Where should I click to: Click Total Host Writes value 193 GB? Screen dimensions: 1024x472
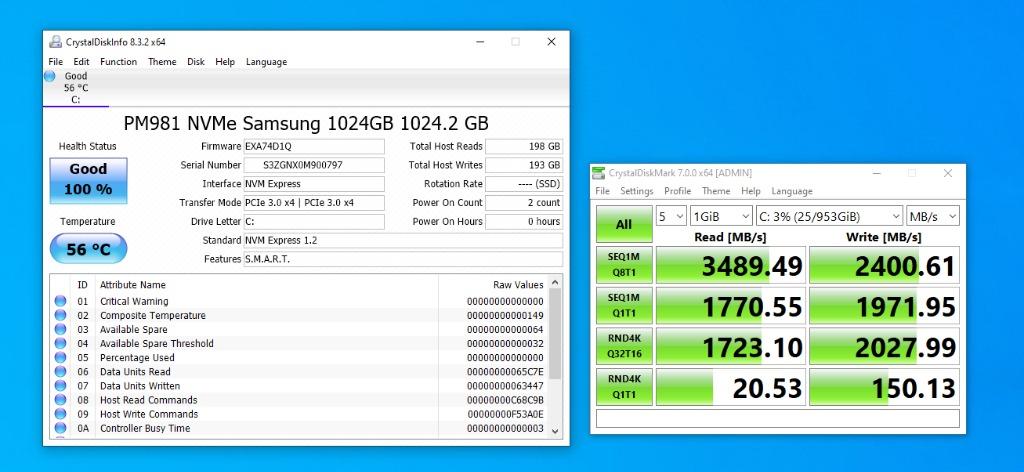click(x=524, y=165)
